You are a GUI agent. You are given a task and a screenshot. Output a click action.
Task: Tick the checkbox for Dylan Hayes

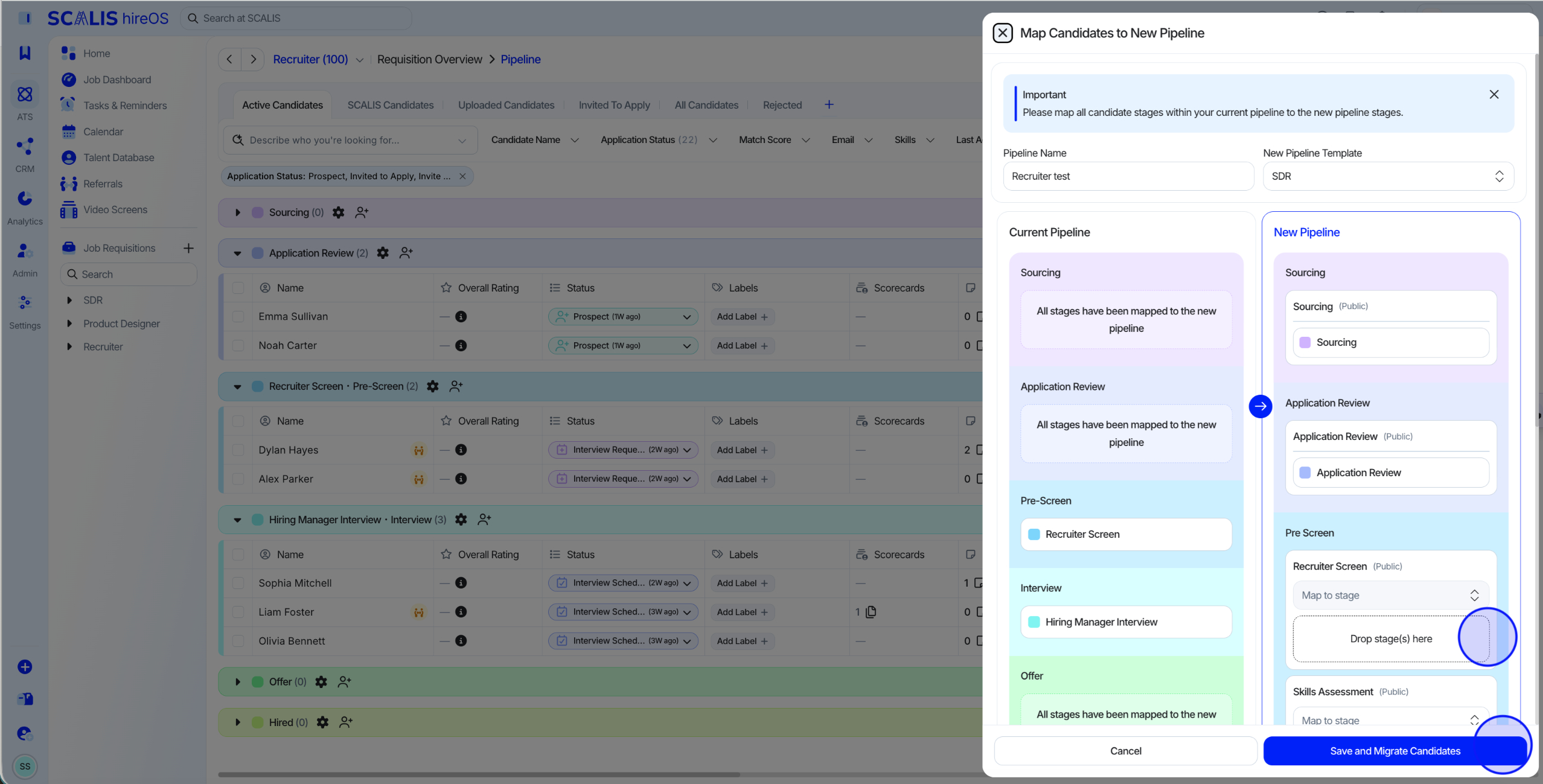tap(238, 450)
